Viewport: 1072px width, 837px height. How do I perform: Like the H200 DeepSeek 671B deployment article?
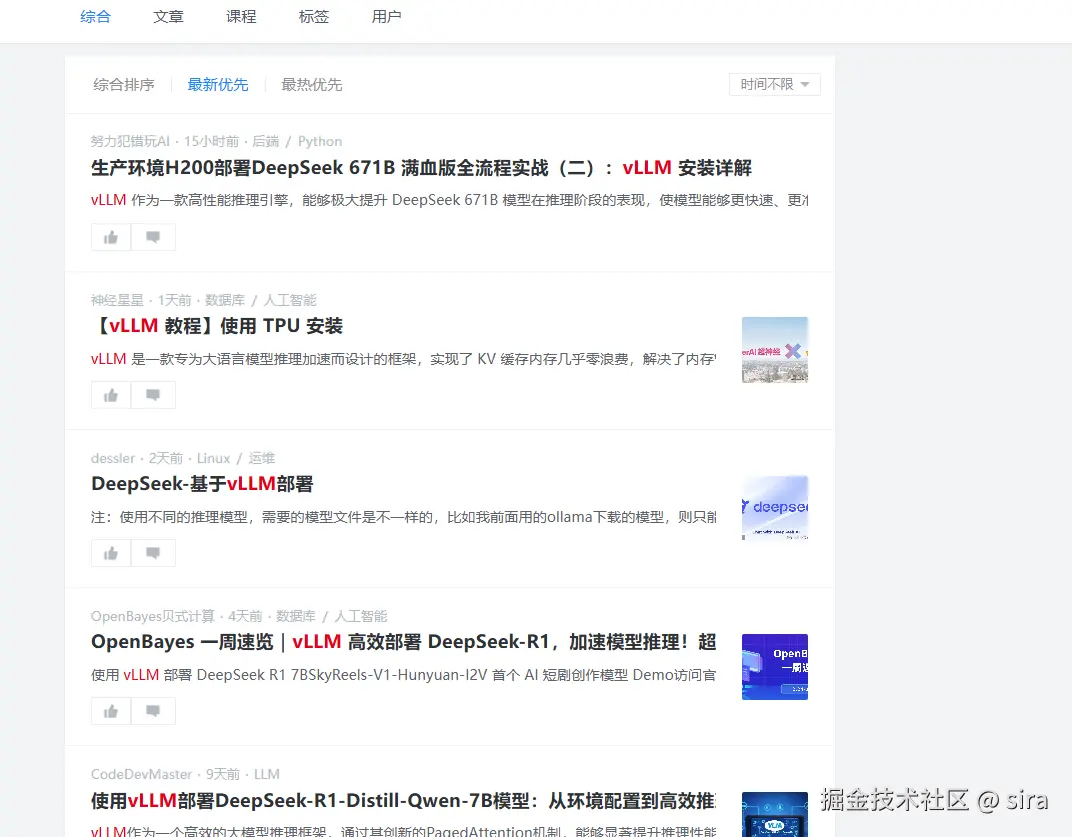(110, 237)
